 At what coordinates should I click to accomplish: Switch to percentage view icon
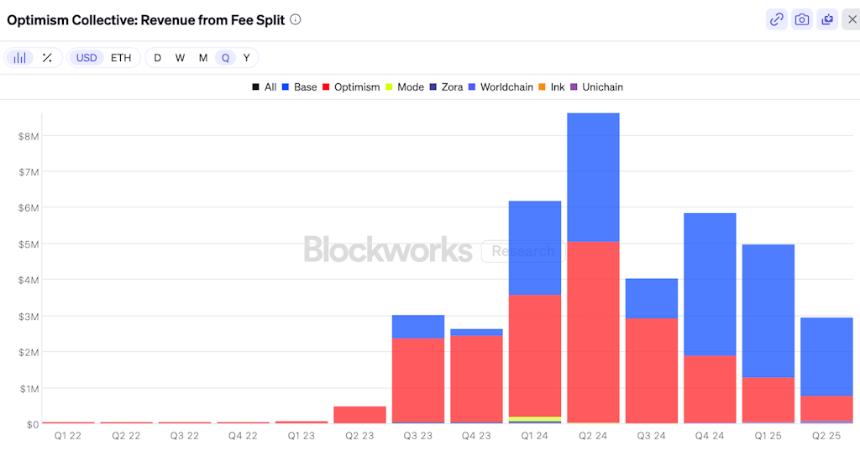tap(47, 58)
